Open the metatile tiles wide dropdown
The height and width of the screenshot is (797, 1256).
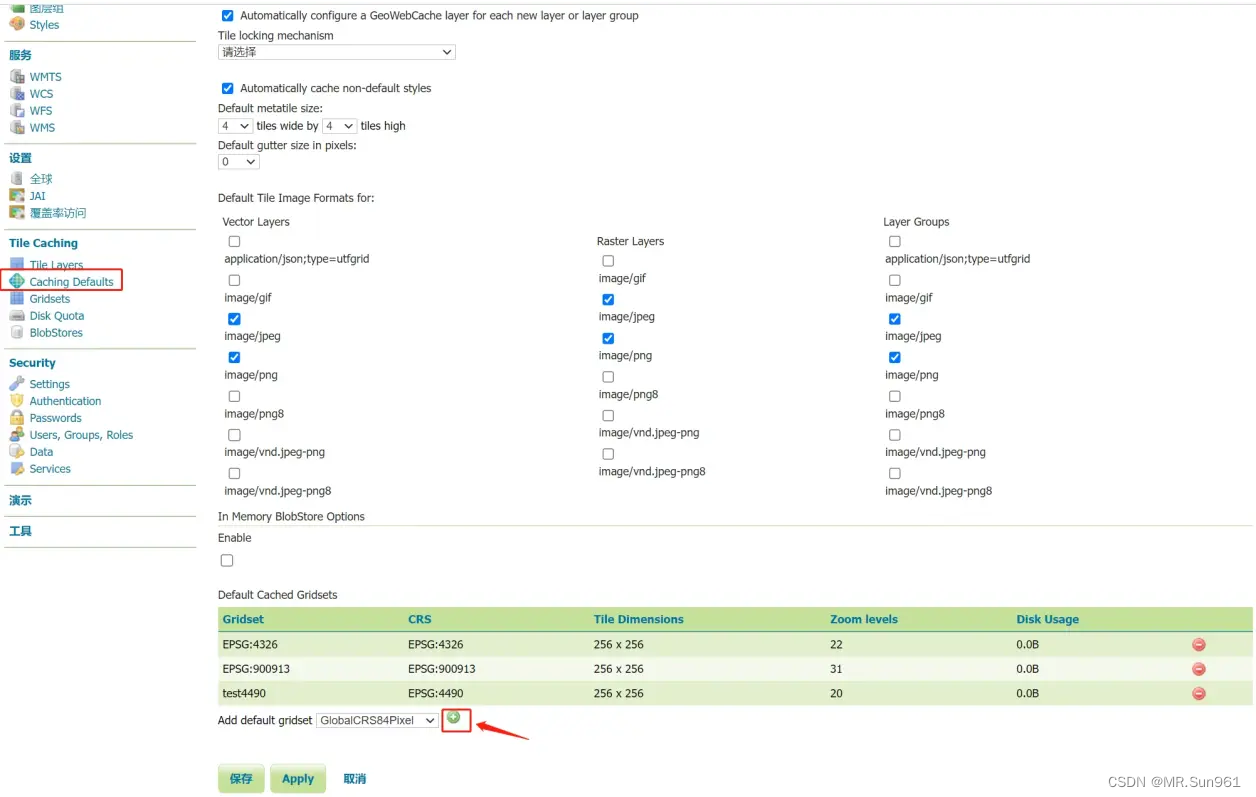(235, 126)
